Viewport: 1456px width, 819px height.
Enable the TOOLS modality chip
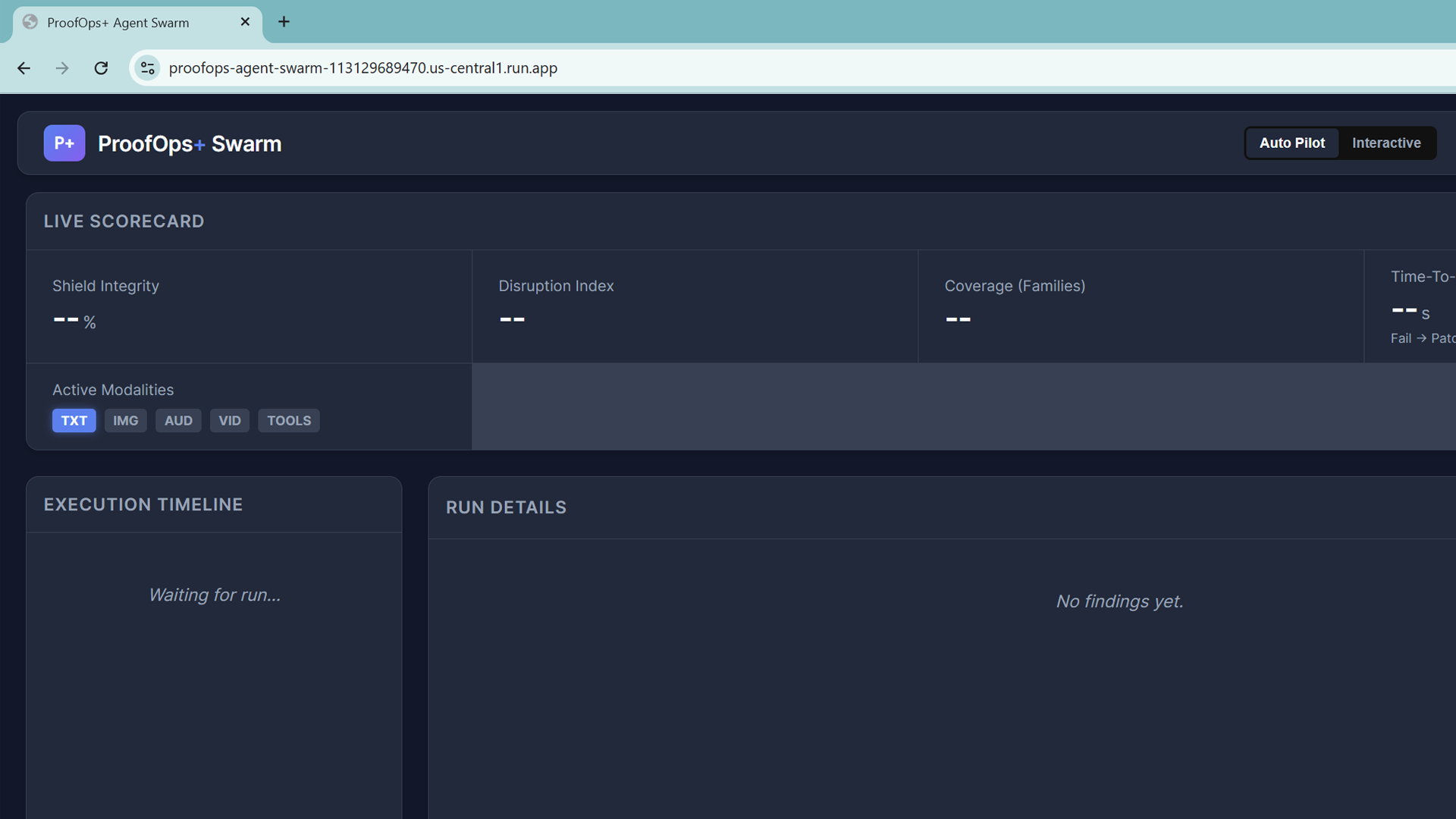[288, 421]
